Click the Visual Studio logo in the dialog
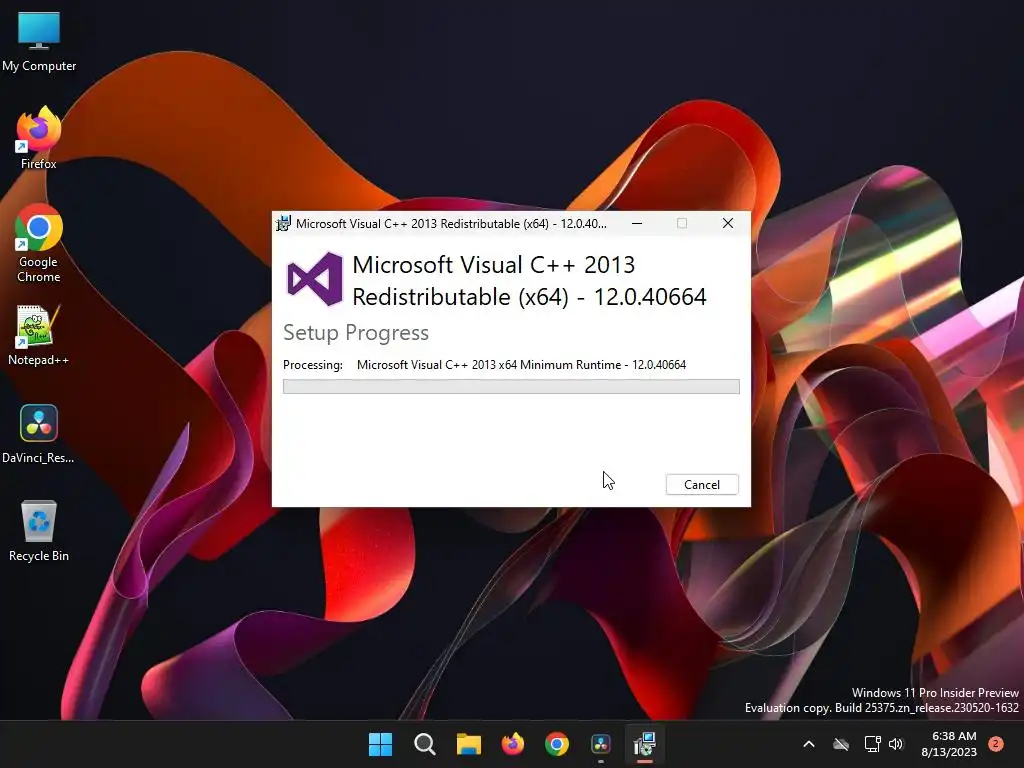The height and width of the screenshot is (768, 1024). [x=315, y=280]
